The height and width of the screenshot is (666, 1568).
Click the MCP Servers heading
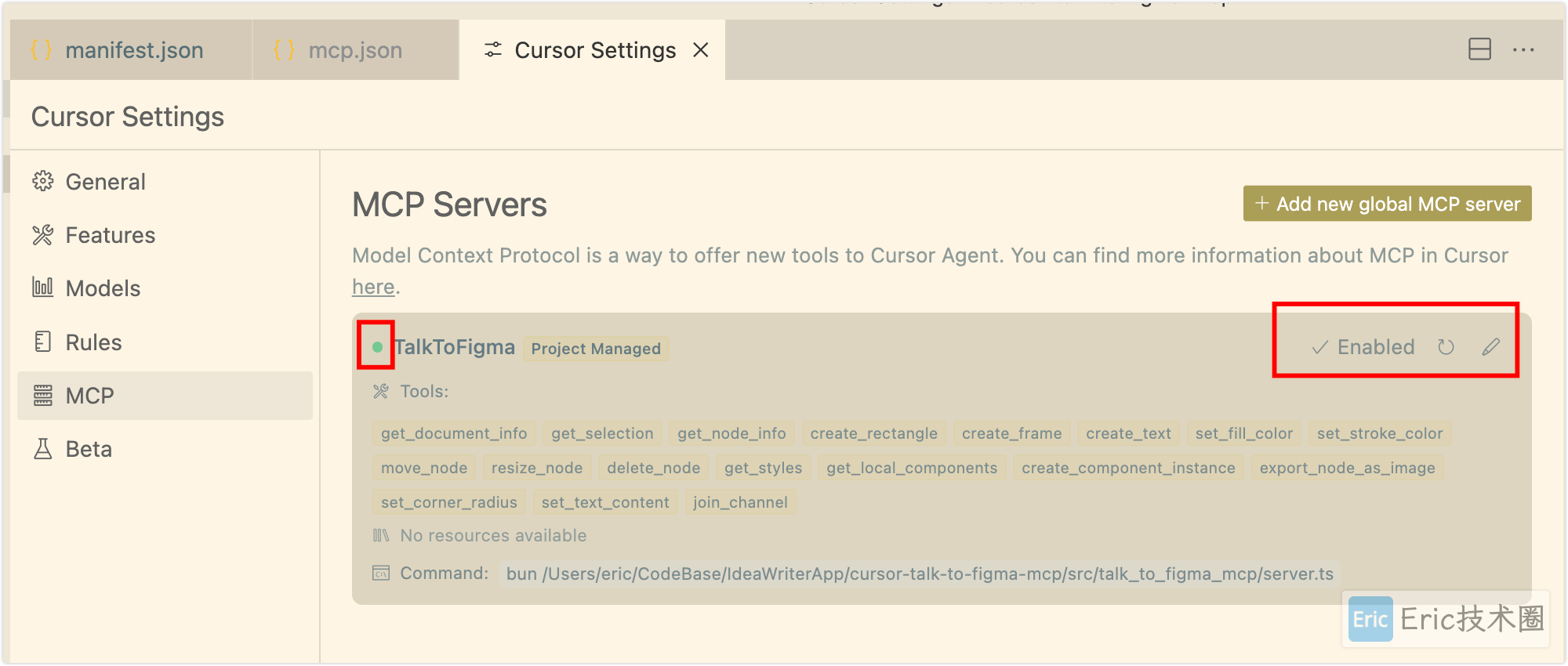pyautogui.click(x=449, y=205)
